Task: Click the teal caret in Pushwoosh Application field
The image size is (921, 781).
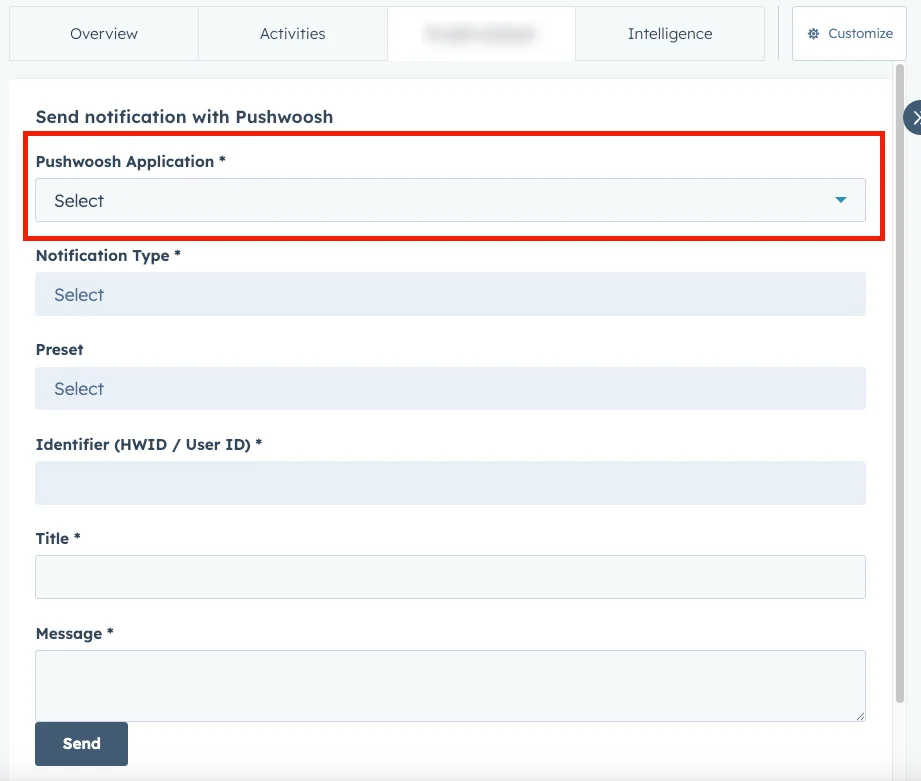Action: pos(841,200)
